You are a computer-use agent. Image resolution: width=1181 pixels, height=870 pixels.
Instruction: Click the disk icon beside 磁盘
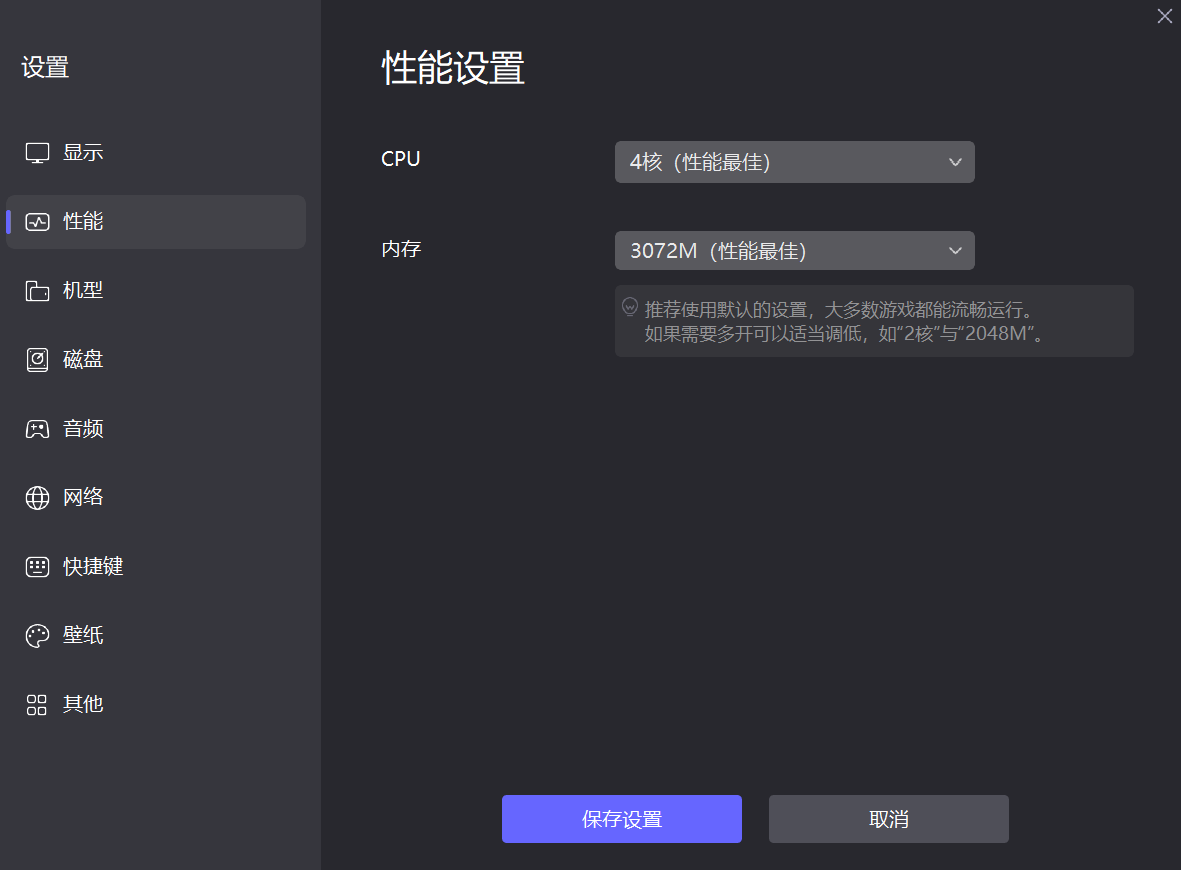click(x=37, y=359)
